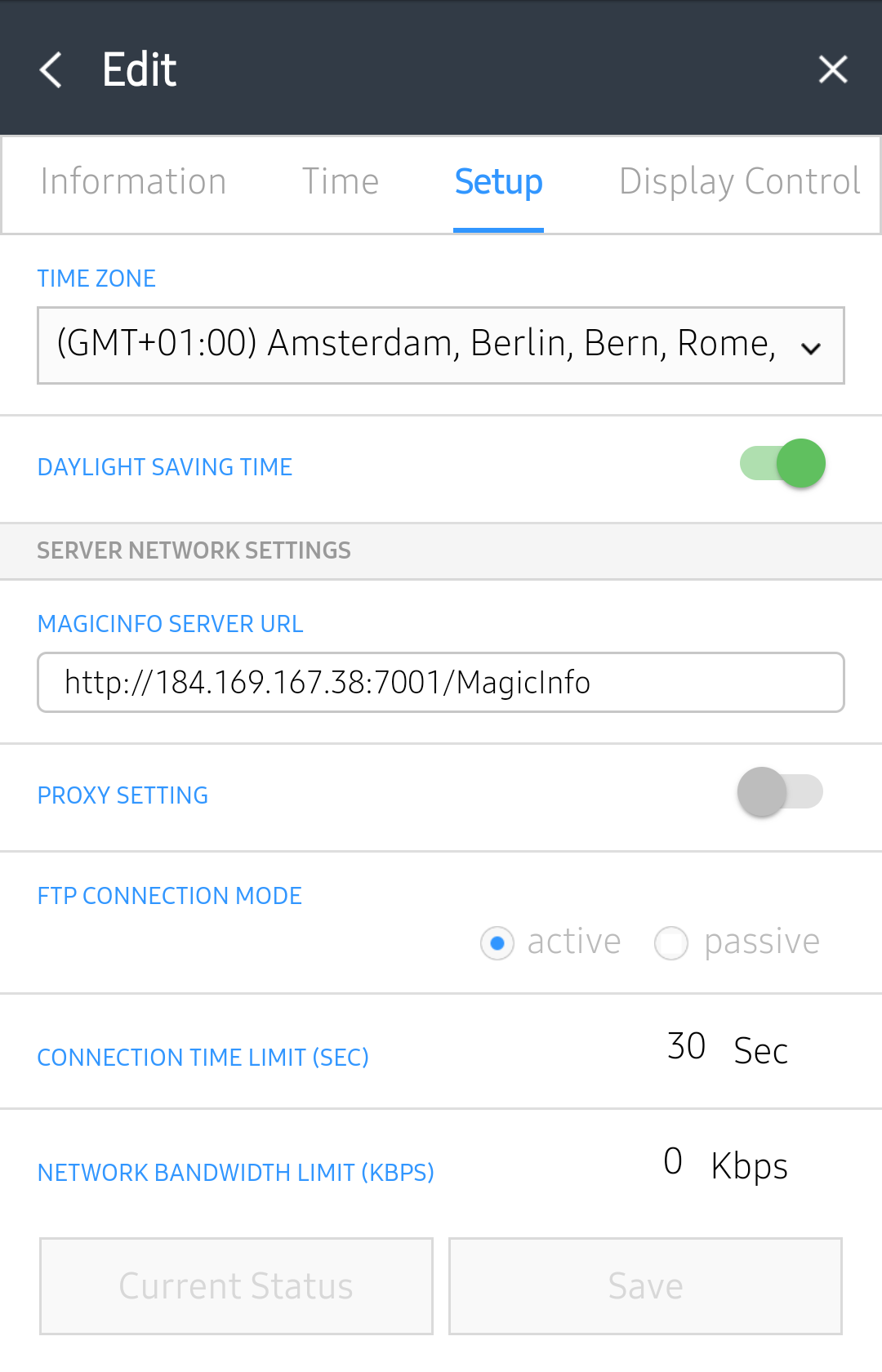Open the Display Control tab
882x1372 pixels.
coord(739,181)
